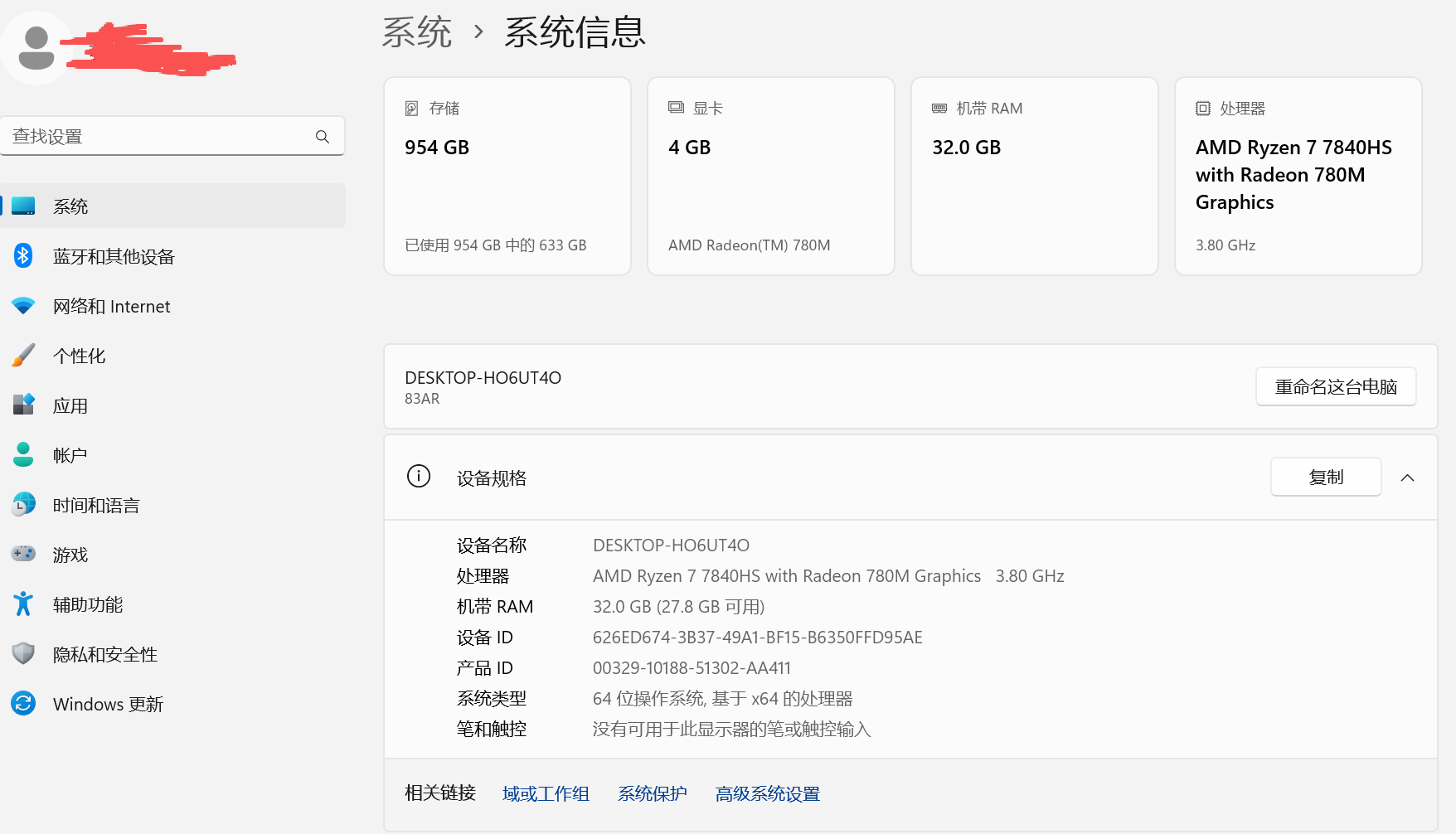Select the 产品 ID value 00329-10188-51302-AA411
The width and height of the screenshot is (1456, 834).
pyautogui.click(x=692, y=667)
